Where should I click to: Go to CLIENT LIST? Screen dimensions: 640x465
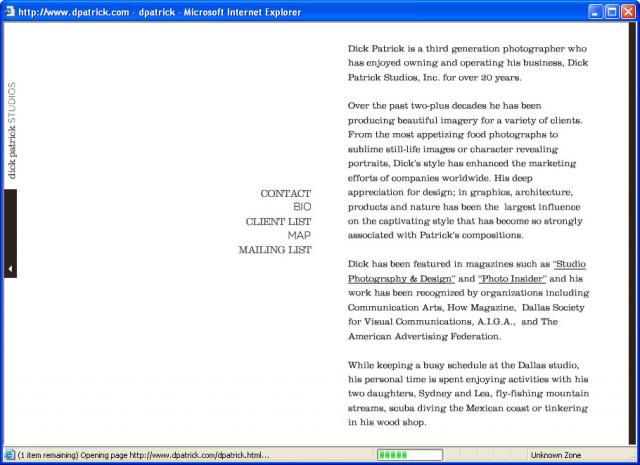coord(278,222)
